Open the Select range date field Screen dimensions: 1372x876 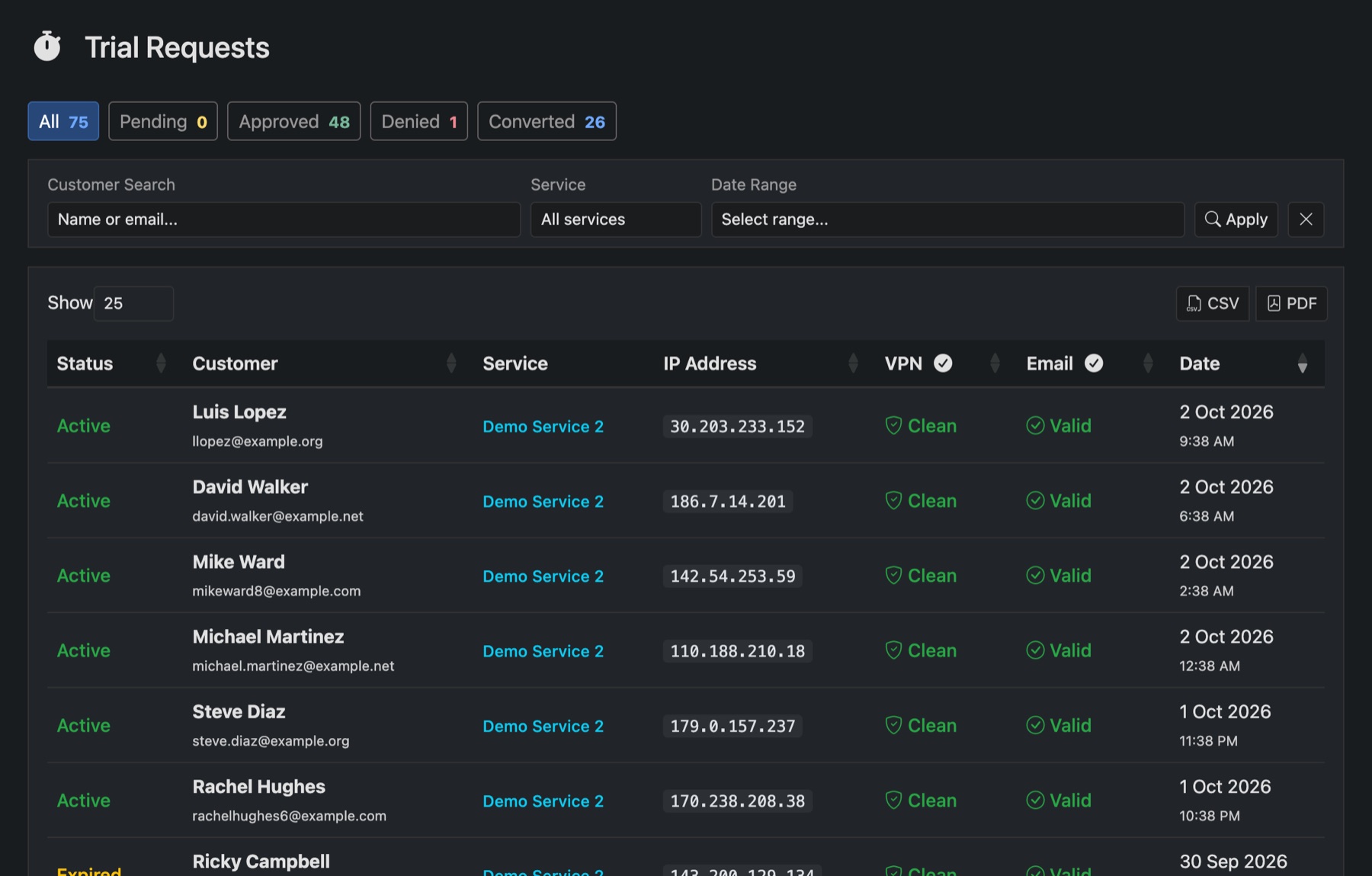point(947,220)
